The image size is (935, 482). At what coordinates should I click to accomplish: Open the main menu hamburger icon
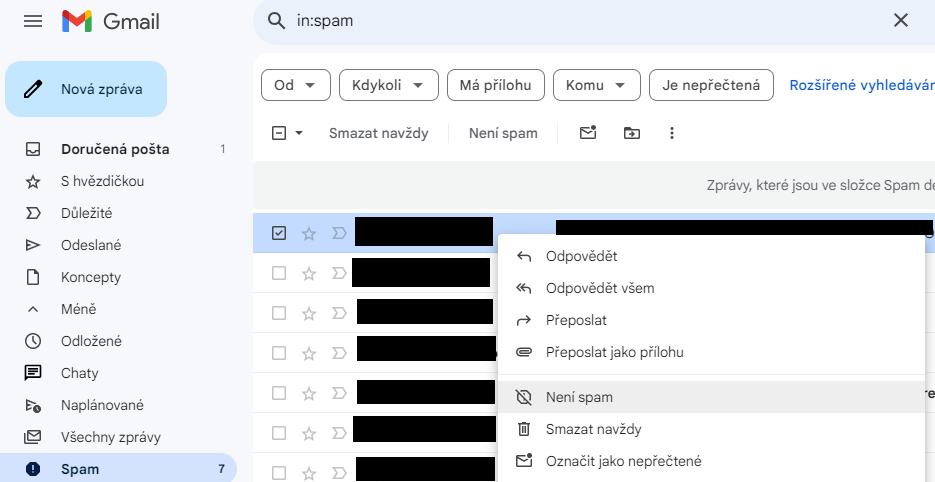click(32, 21)
